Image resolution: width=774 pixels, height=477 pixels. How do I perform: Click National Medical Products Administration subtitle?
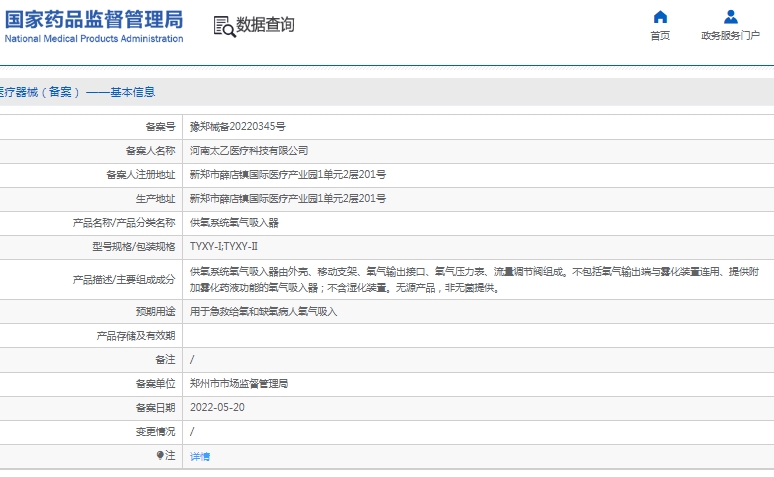(94, 39)
